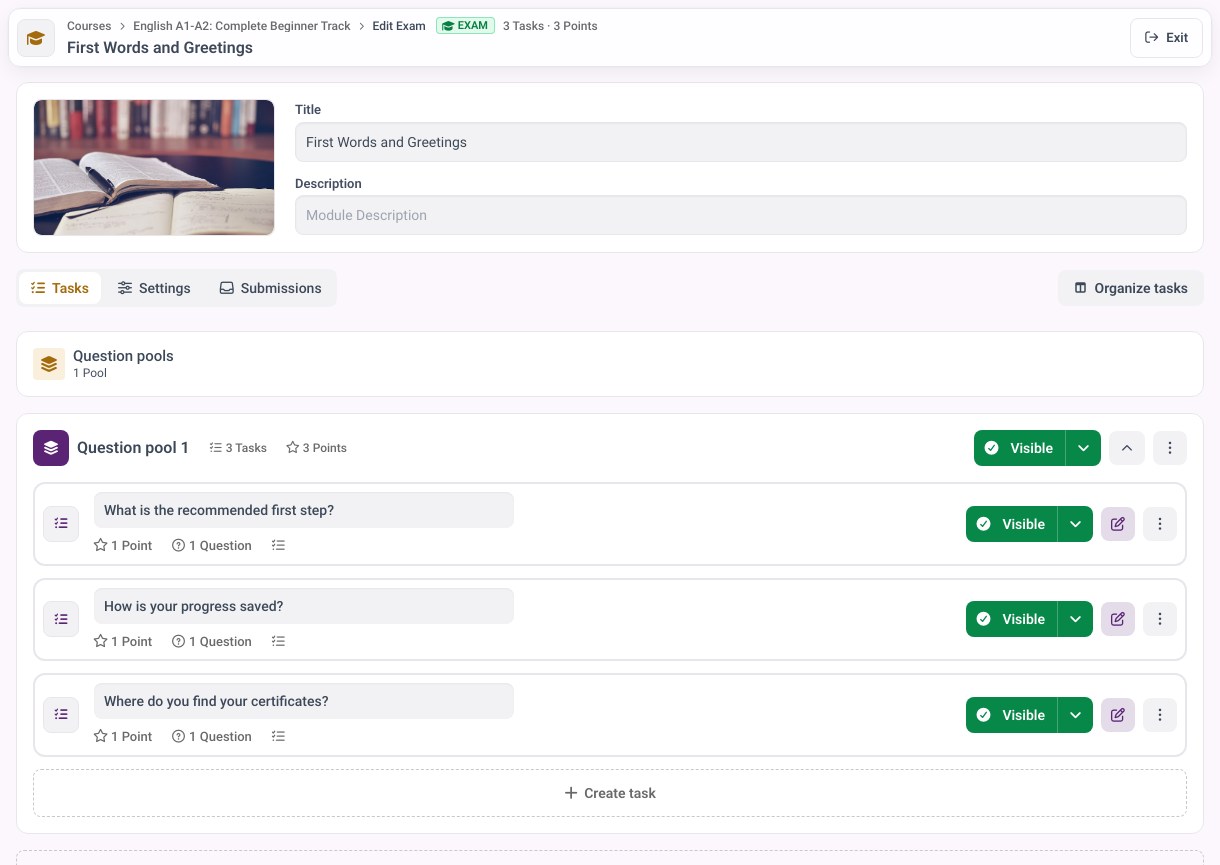Click the Title input field
The height and width of the screenshot is (865, 1220).
pos(741,142)
